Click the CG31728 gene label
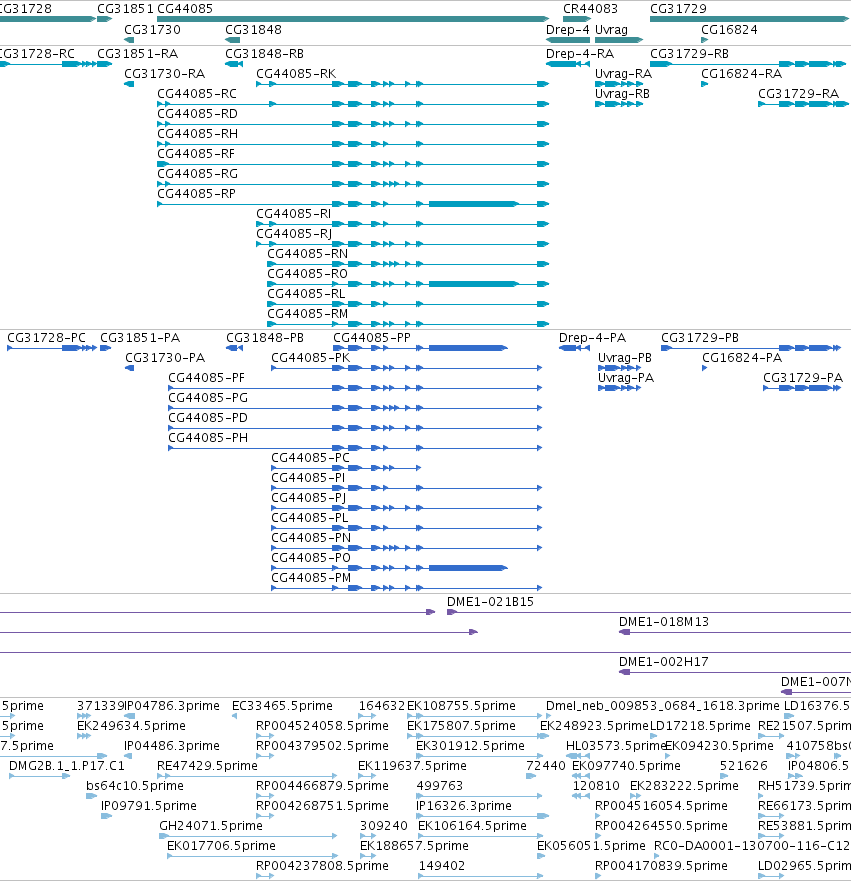851x881 pixels. pyautogui.click(x=25, y=9)
